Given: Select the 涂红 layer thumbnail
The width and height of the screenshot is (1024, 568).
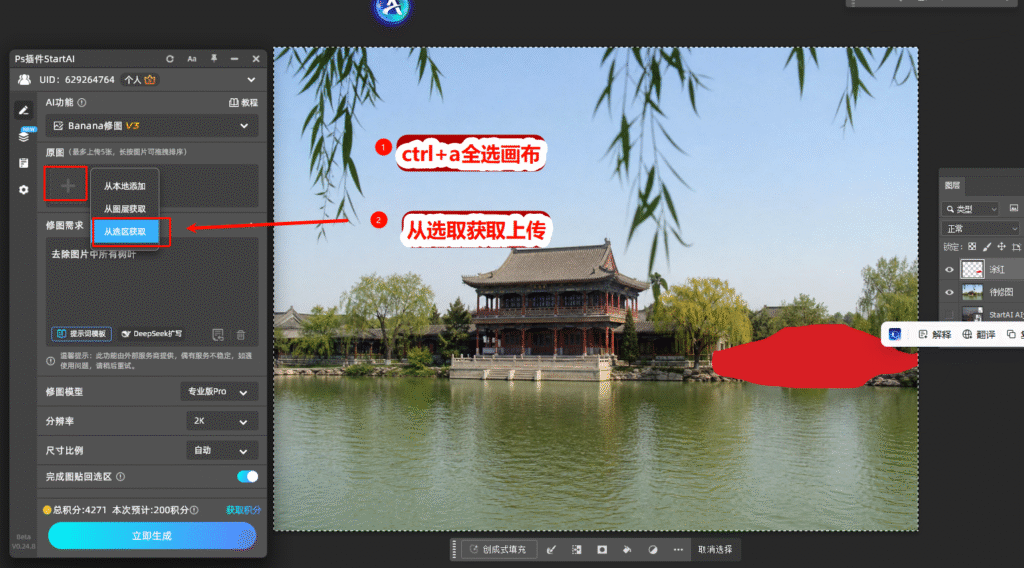Looking at the screenshot, I should pyautogui.click(x=972, y=269).
